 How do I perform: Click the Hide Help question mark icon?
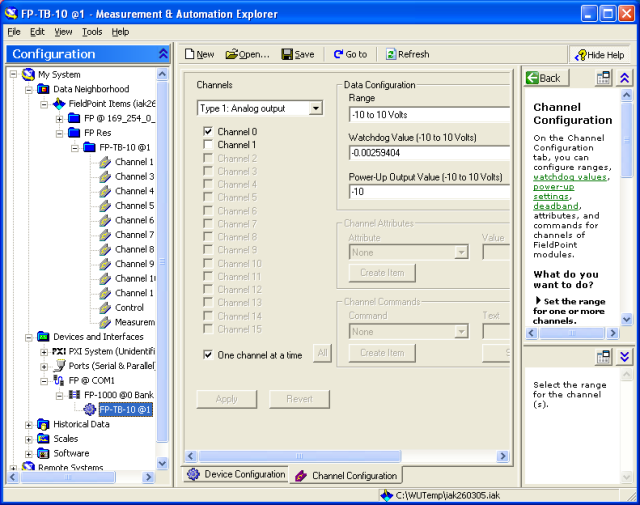(580, 55)
